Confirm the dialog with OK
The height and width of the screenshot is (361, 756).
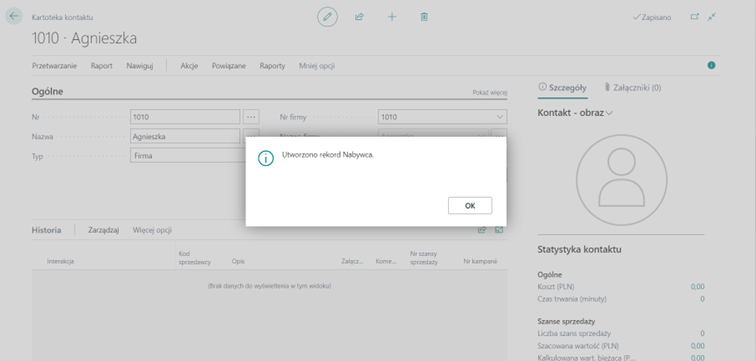pyautogui.click(x=470, y=205)
